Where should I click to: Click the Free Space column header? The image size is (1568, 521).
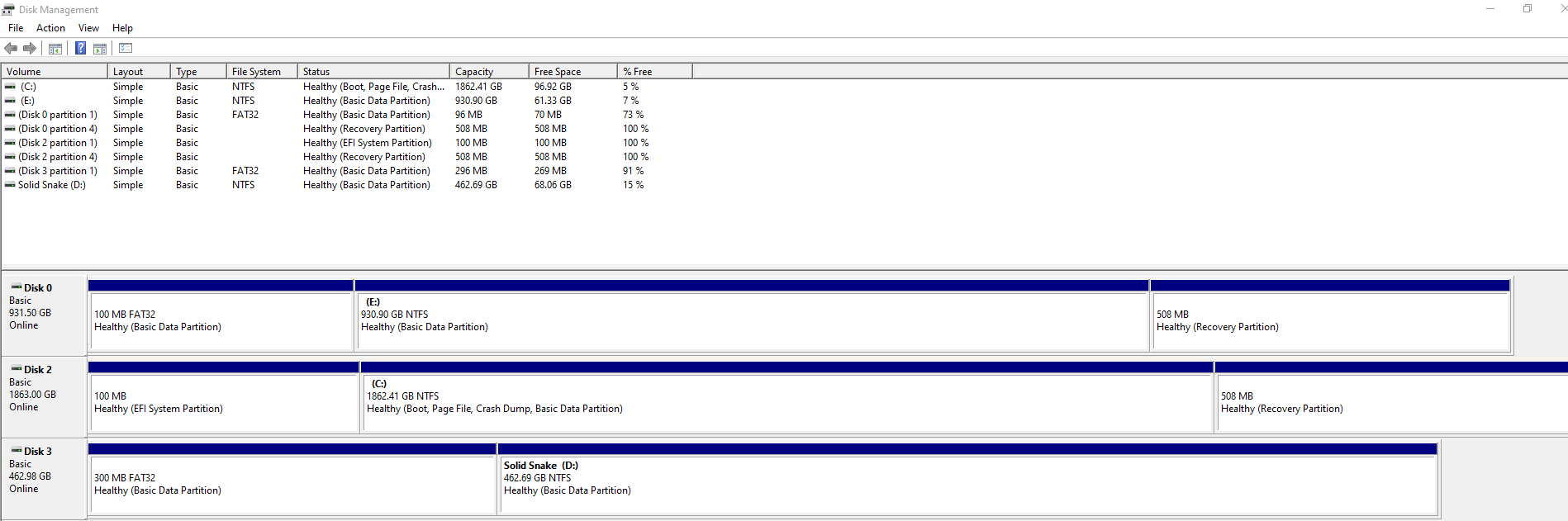(573, 72)
